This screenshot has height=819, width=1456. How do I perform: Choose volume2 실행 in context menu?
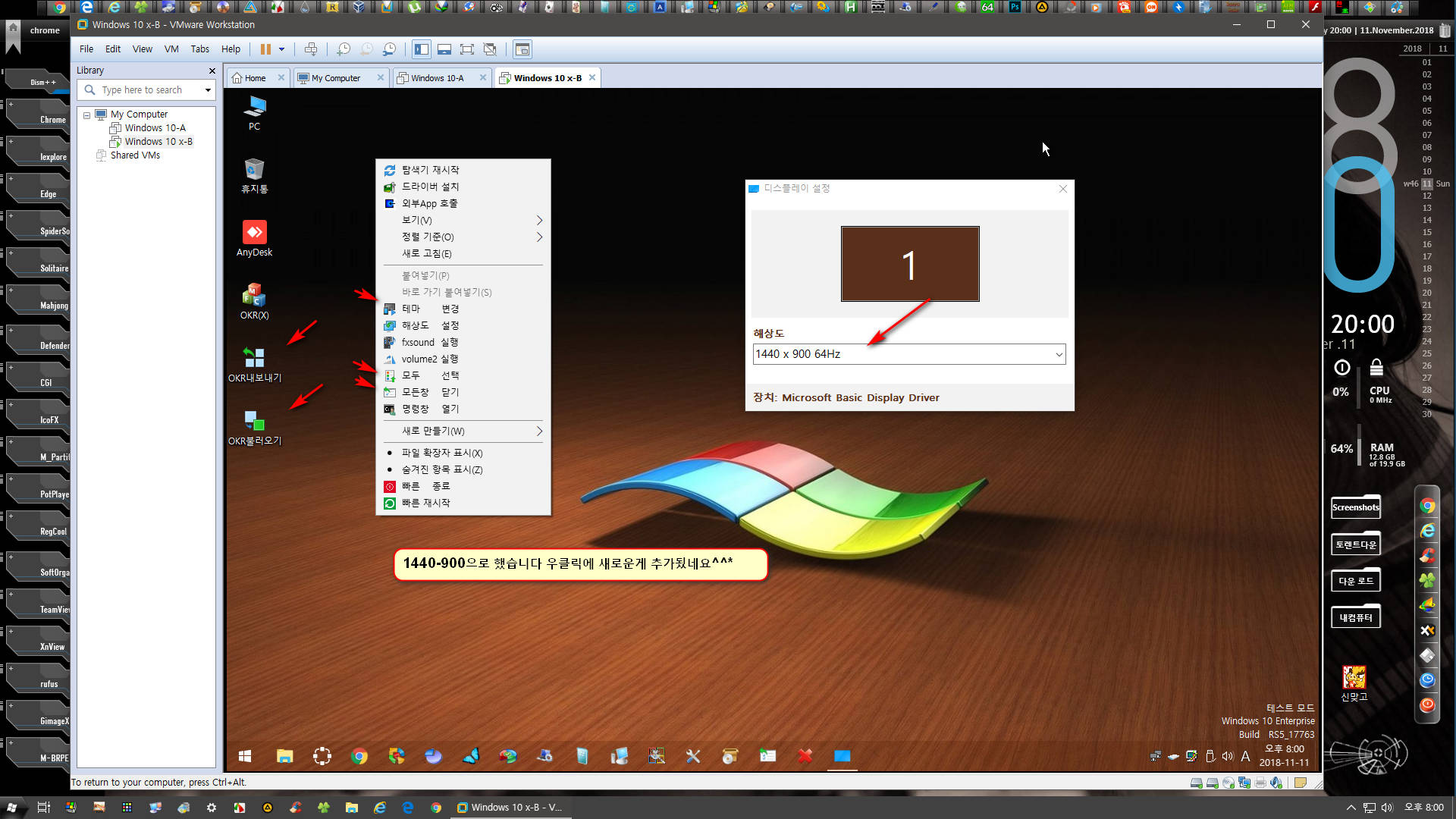(x=463, y=359)
